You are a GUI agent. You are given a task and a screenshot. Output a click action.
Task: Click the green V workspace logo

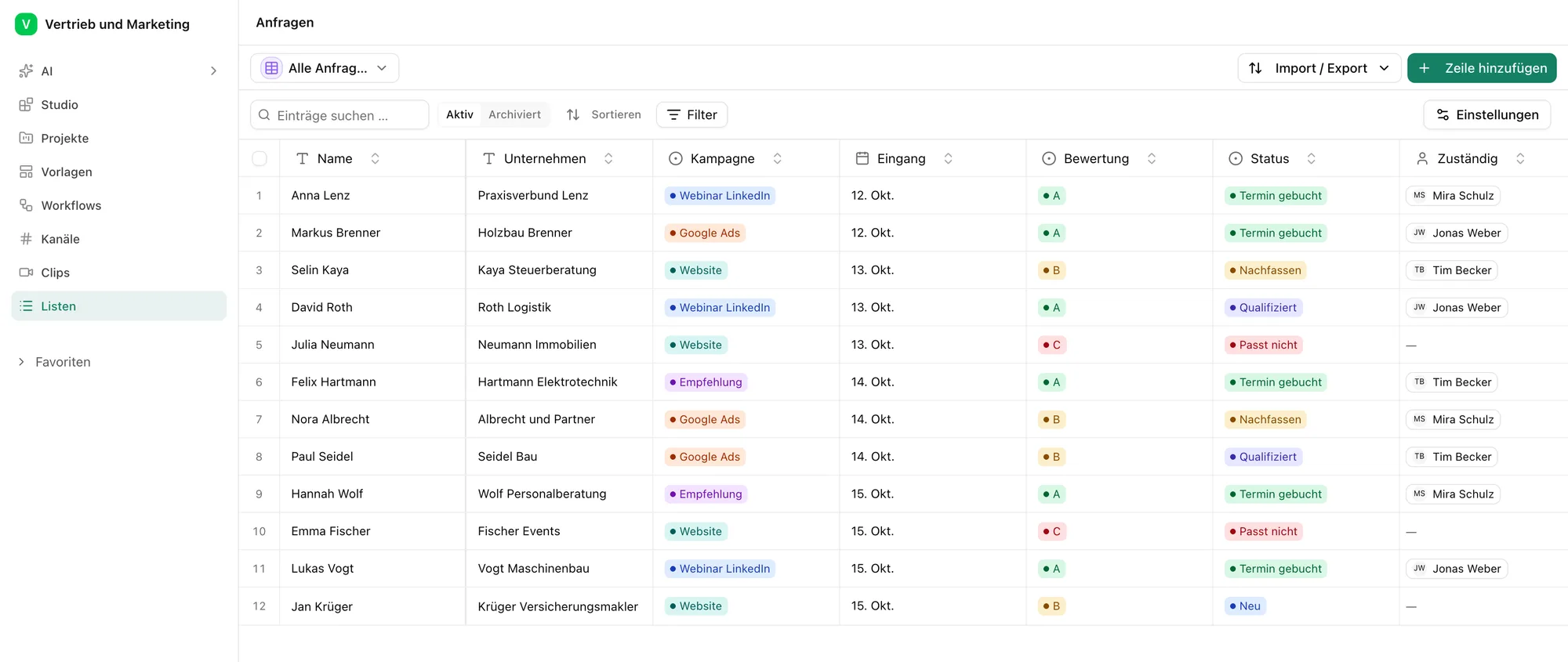coord(26,24)
